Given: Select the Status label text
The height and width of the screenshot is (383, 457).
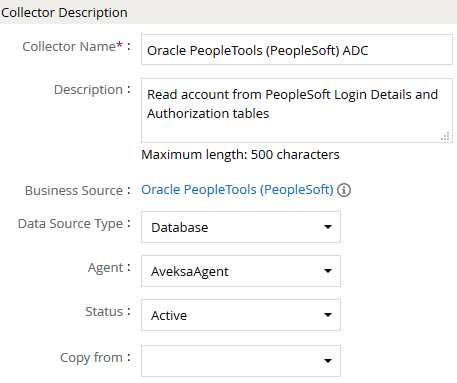Looking at the screenshot, I should click(x=104, y=311).
